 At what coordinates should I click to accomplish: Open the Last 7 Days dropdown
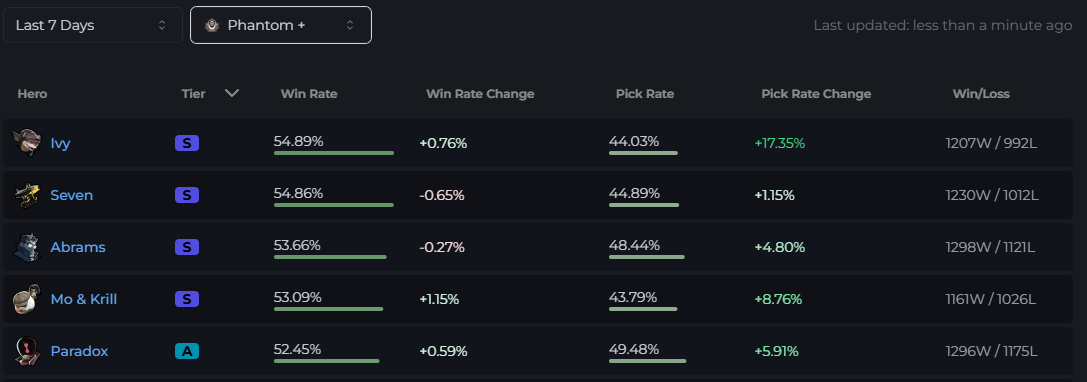93,25
